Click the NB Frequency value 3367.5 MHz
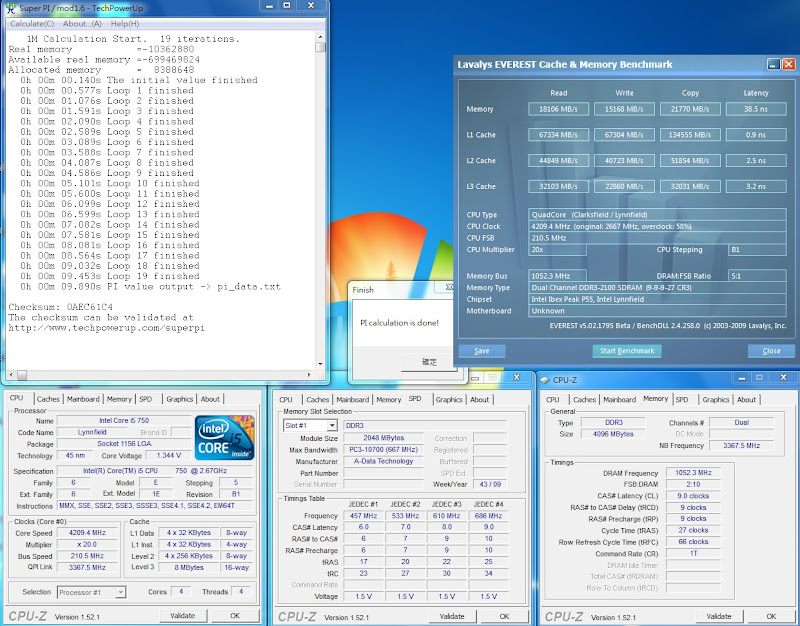Screen dimensions: 800x626 point(741,445)
